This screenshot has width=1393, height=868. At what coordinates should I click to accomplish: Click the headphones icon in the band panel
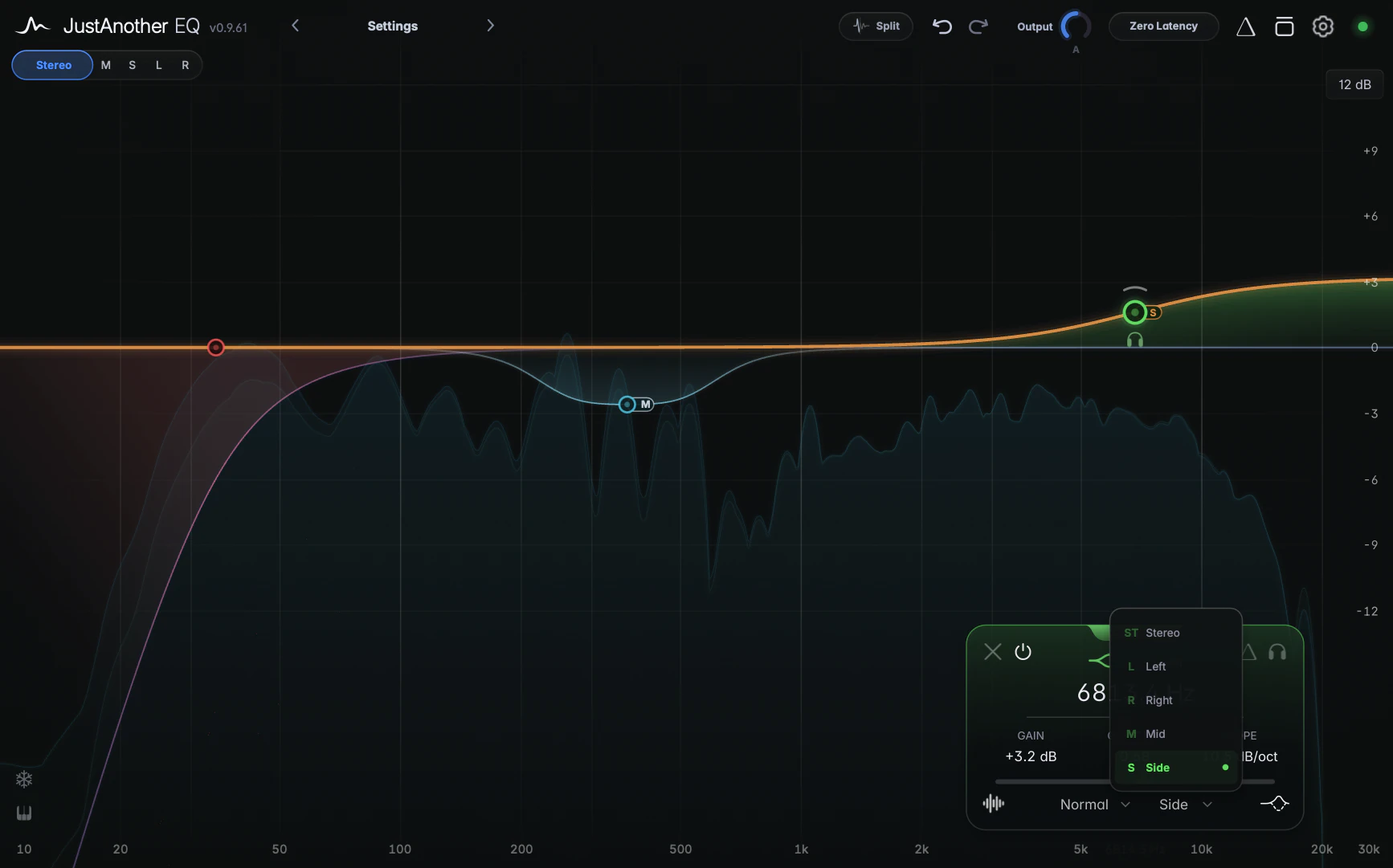coord(1277,652)
